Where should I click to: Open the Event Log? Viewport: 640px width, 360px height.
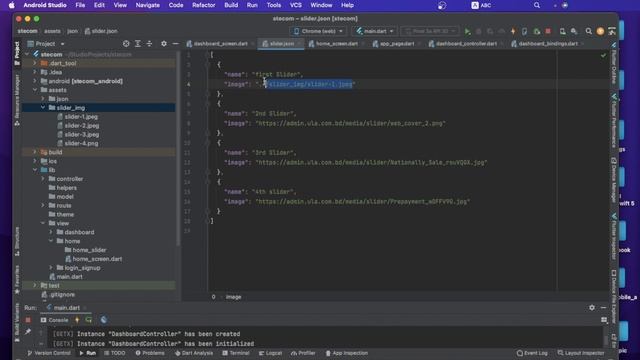point(532,353)
